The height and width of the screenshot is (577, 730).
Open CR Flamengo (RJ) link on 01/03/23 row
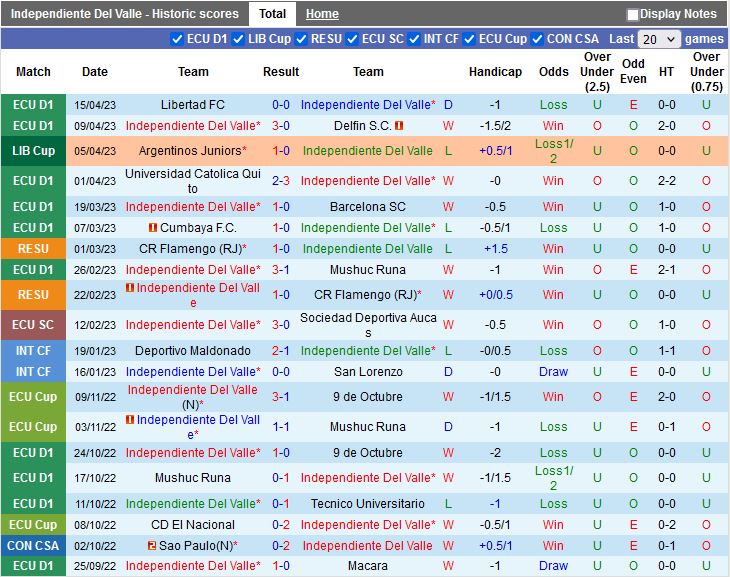193,249
